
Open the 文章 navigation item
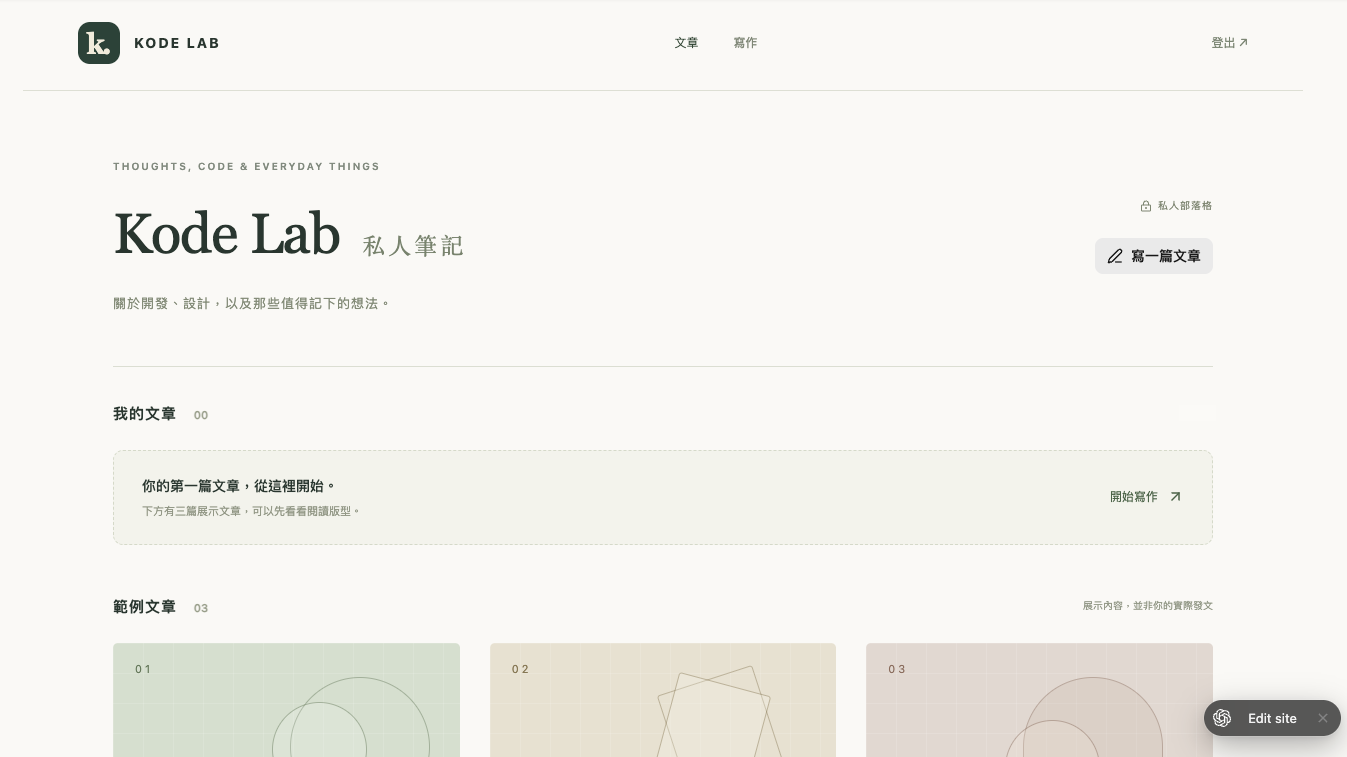pyautogui.click(x=686, y=43)
